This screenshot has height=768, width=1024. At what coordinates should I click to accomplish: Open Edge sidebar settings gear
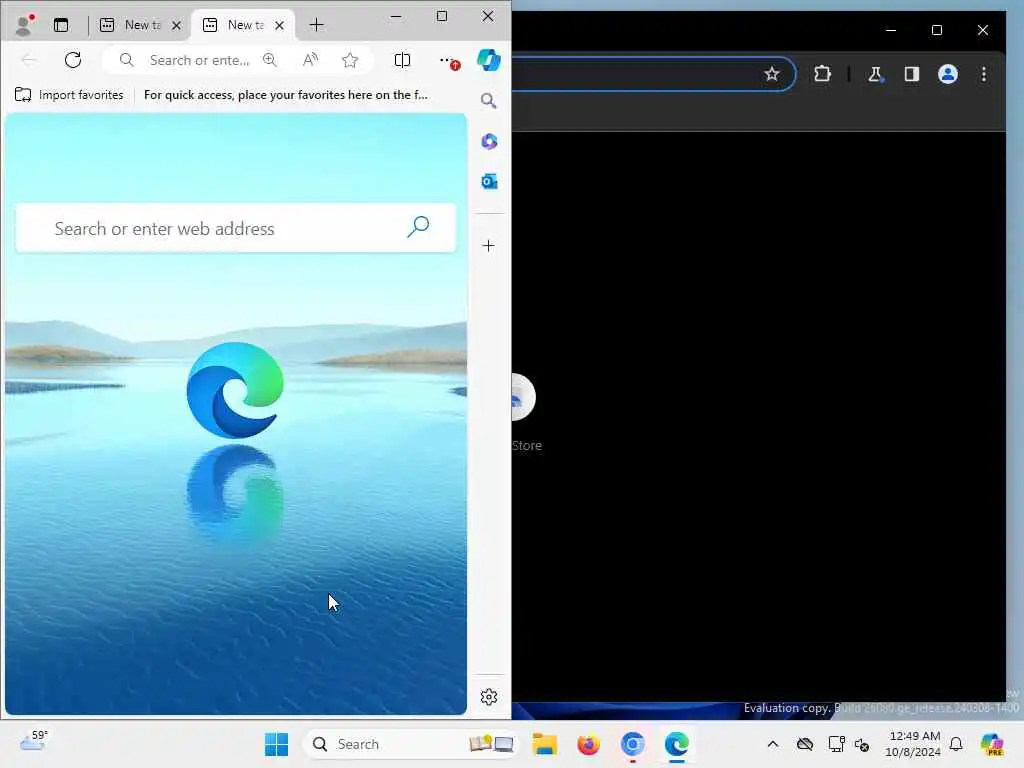(488, 697)
